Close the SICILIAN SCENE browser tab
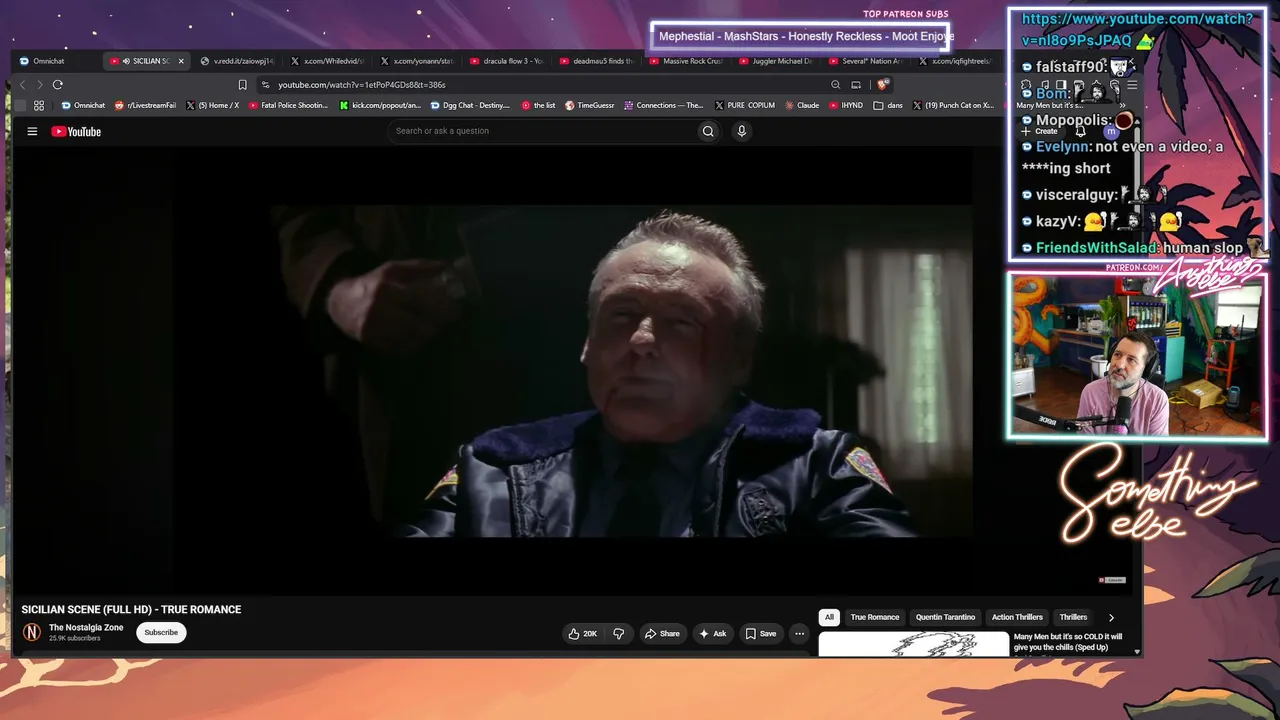The width and height of the screenshot is (1280, 720). (x=181, y=61)
